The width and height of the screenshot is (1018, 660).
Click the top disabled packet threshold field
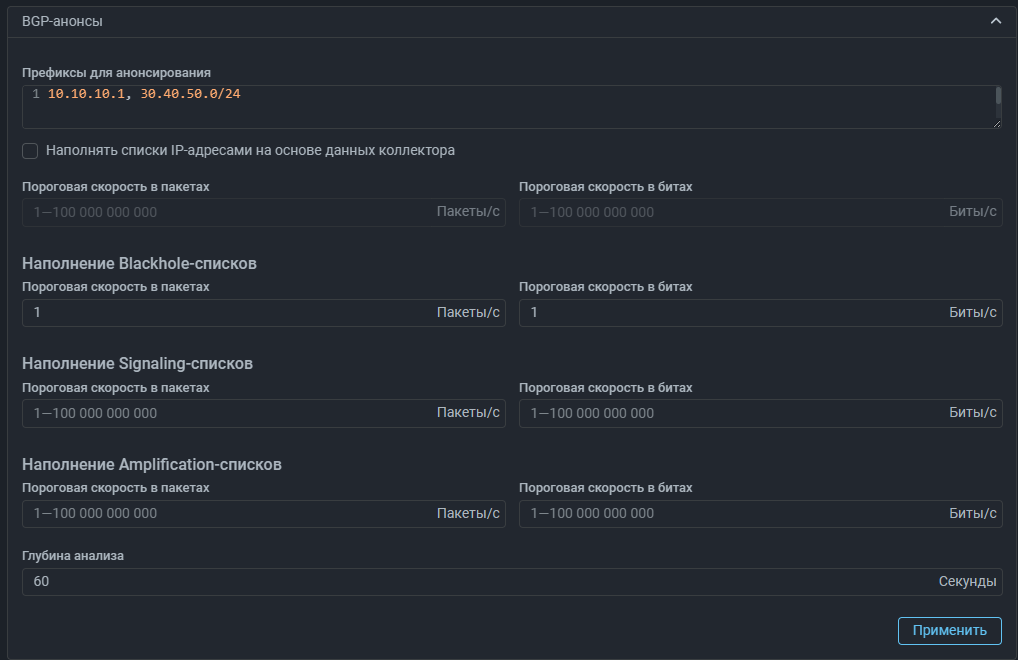point(230,212)
